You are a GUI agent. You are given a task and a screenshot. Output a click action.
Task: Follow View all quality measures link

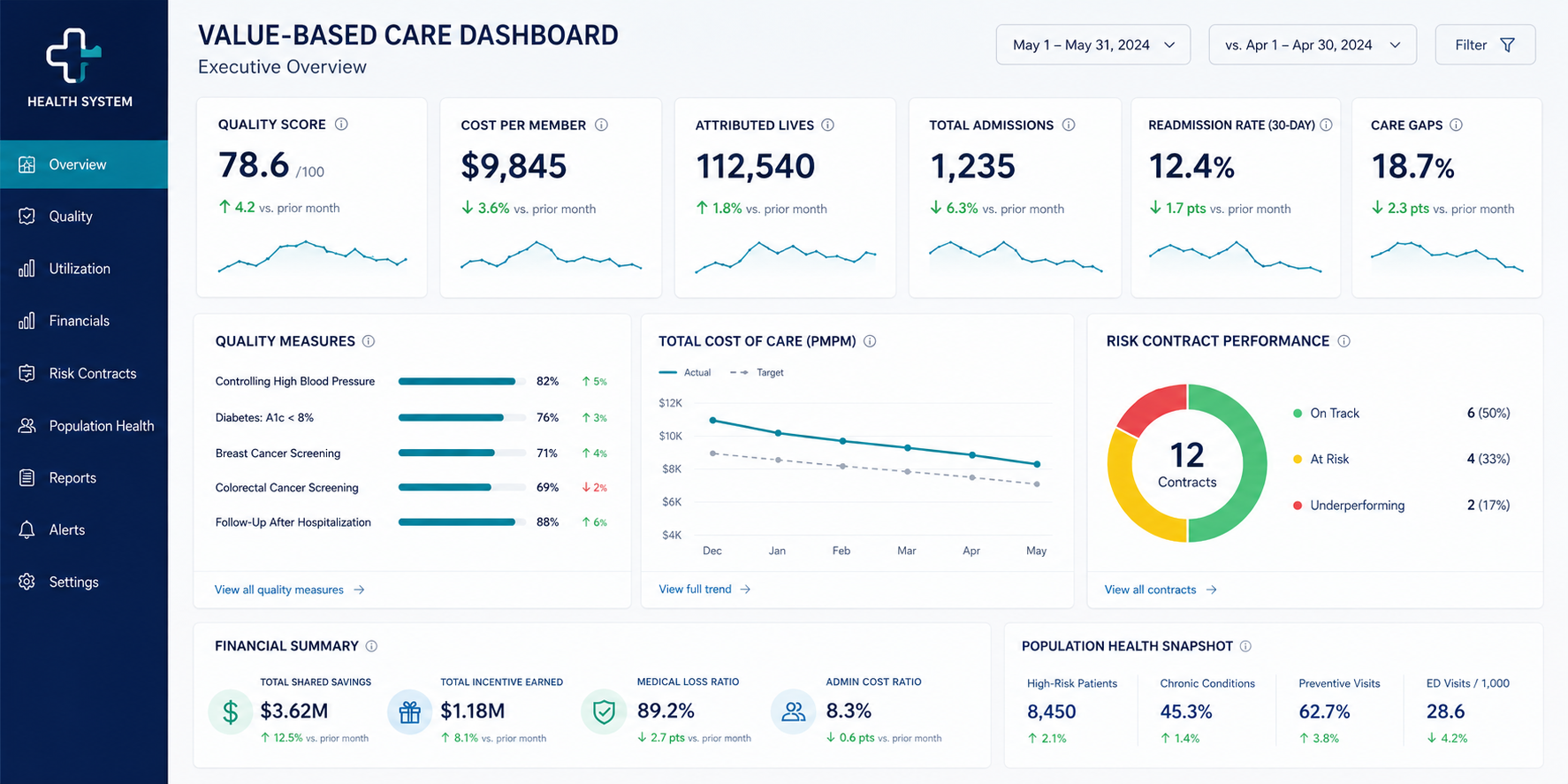click(x=289, y=590)
